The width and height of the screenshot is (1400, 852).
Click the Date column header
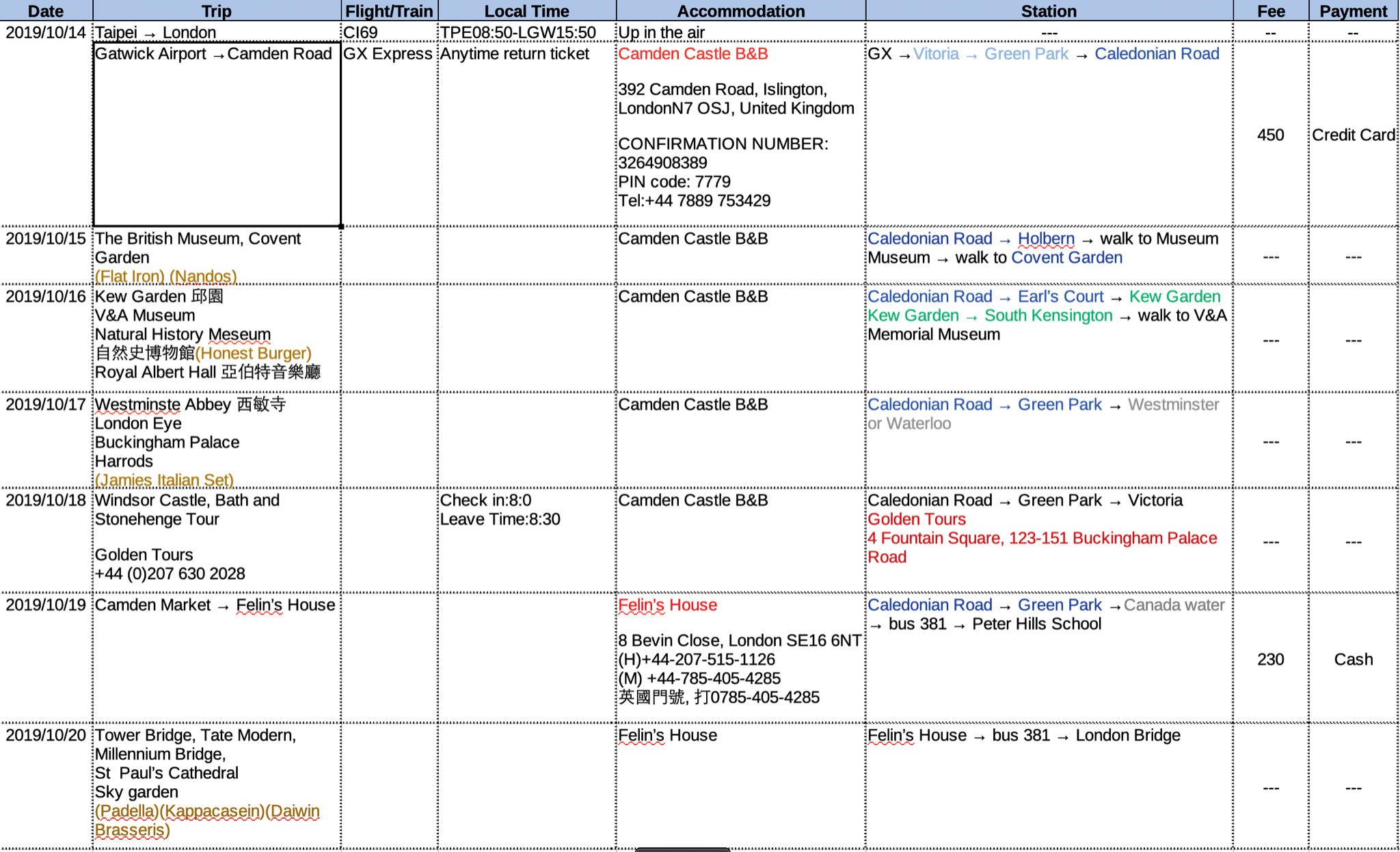pyautogui.click(x=46, y=11)
